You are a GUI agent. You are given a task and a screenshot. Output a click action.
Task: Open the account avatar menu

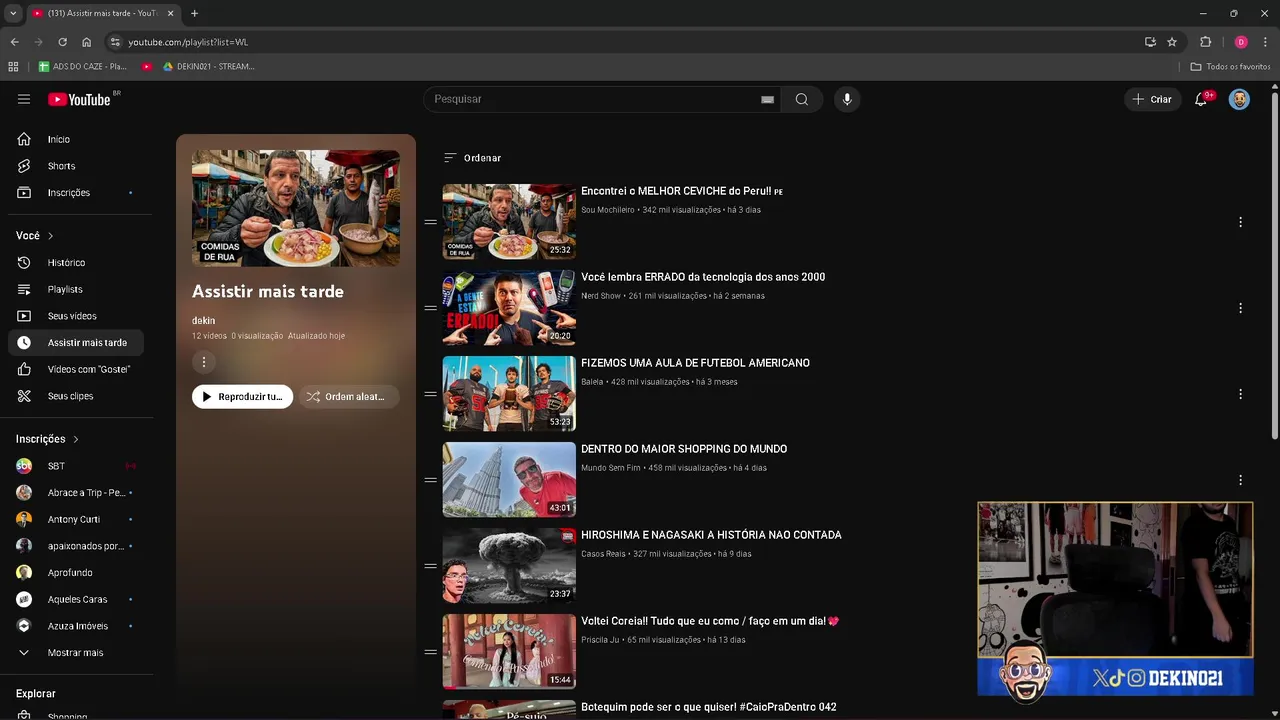(x=1239, y=99)
